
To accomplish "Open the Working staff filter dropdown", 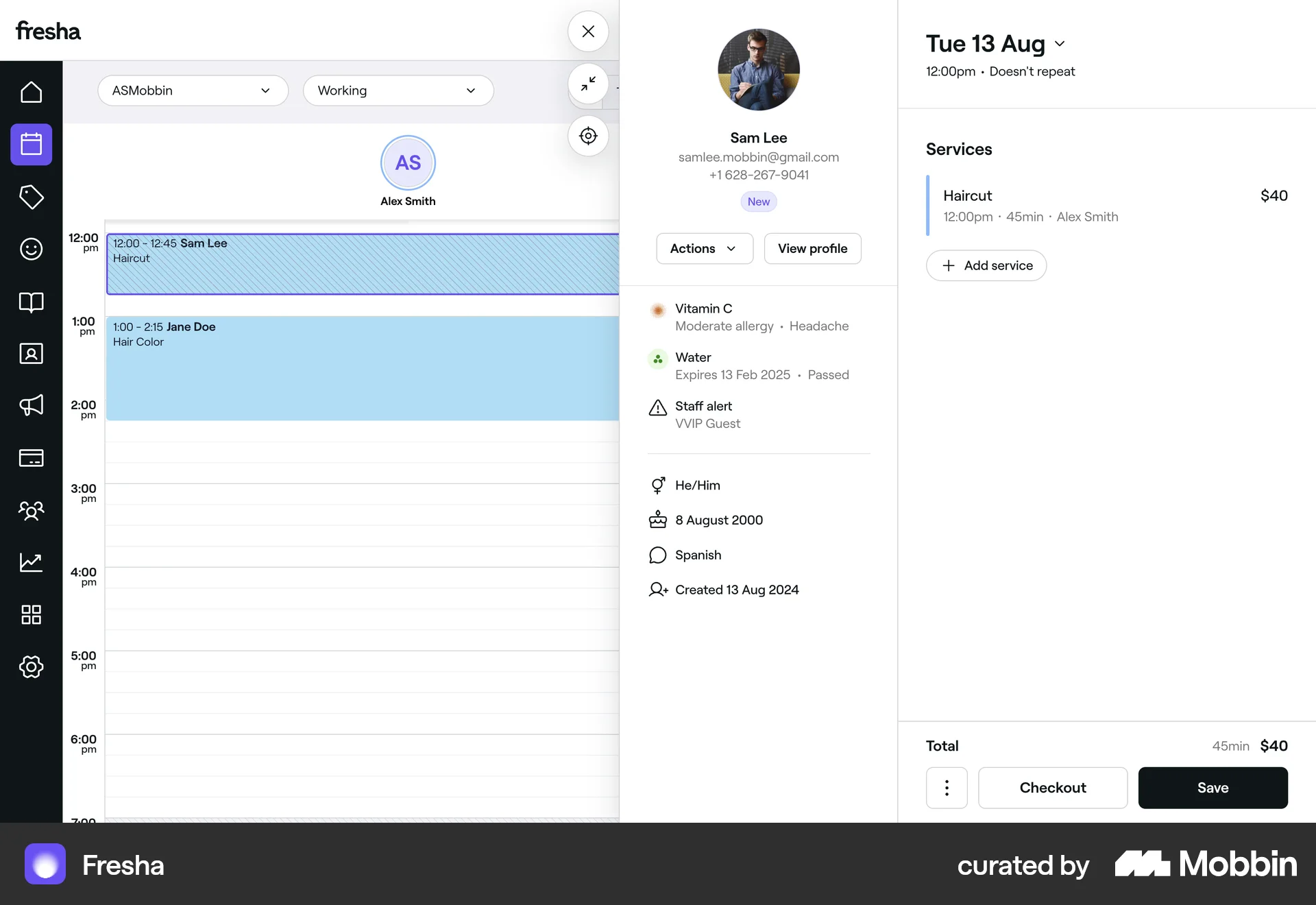I will point(398,90).
